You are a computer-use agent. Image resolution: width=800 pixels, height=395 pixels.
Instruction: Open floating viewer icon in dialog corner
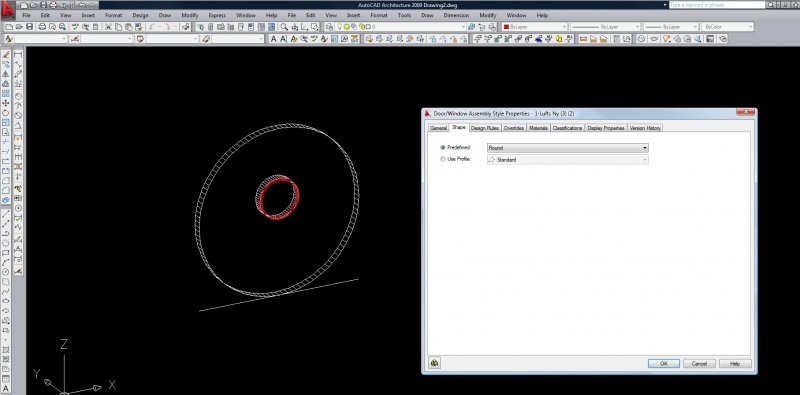pos(435,363)
